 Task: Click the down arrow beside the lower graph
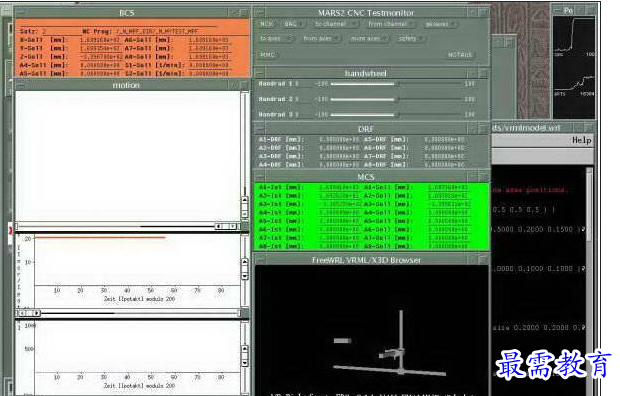click(x=245, y=363)
